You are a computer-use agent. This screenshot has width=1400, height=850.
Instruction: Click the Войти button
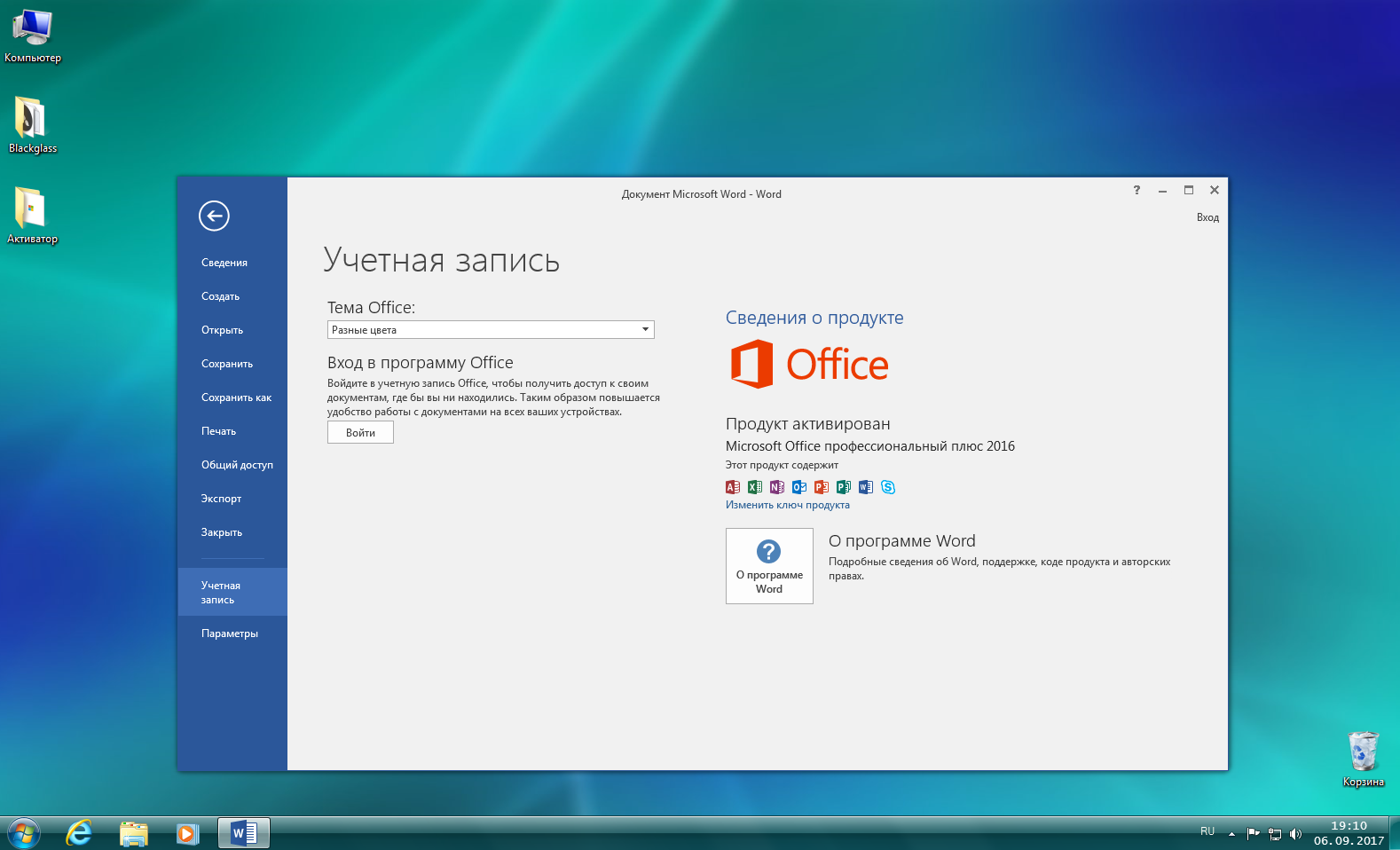(360, 432)
